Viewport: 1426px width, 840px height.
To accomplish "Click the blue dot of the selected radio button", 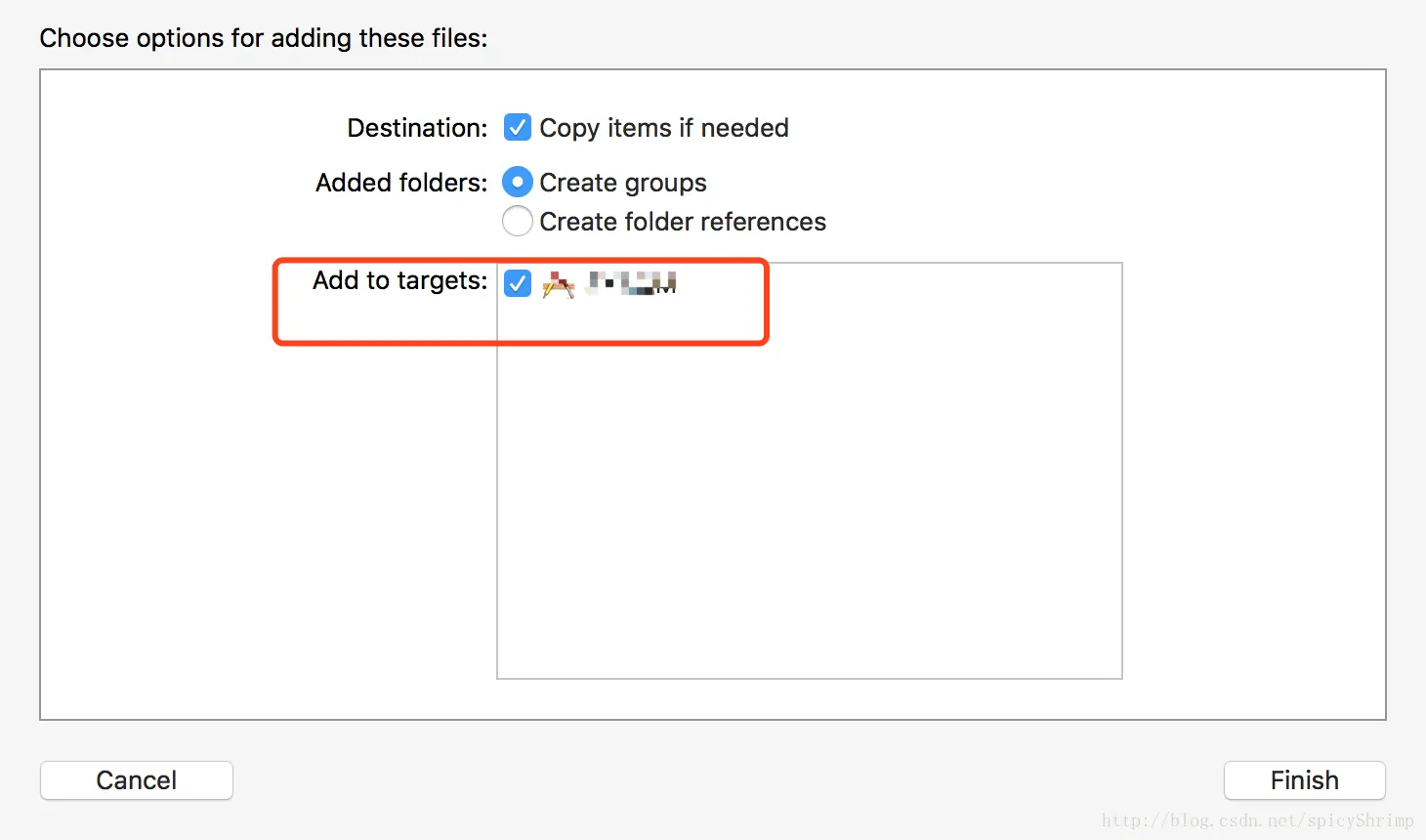I will [518, 183].
